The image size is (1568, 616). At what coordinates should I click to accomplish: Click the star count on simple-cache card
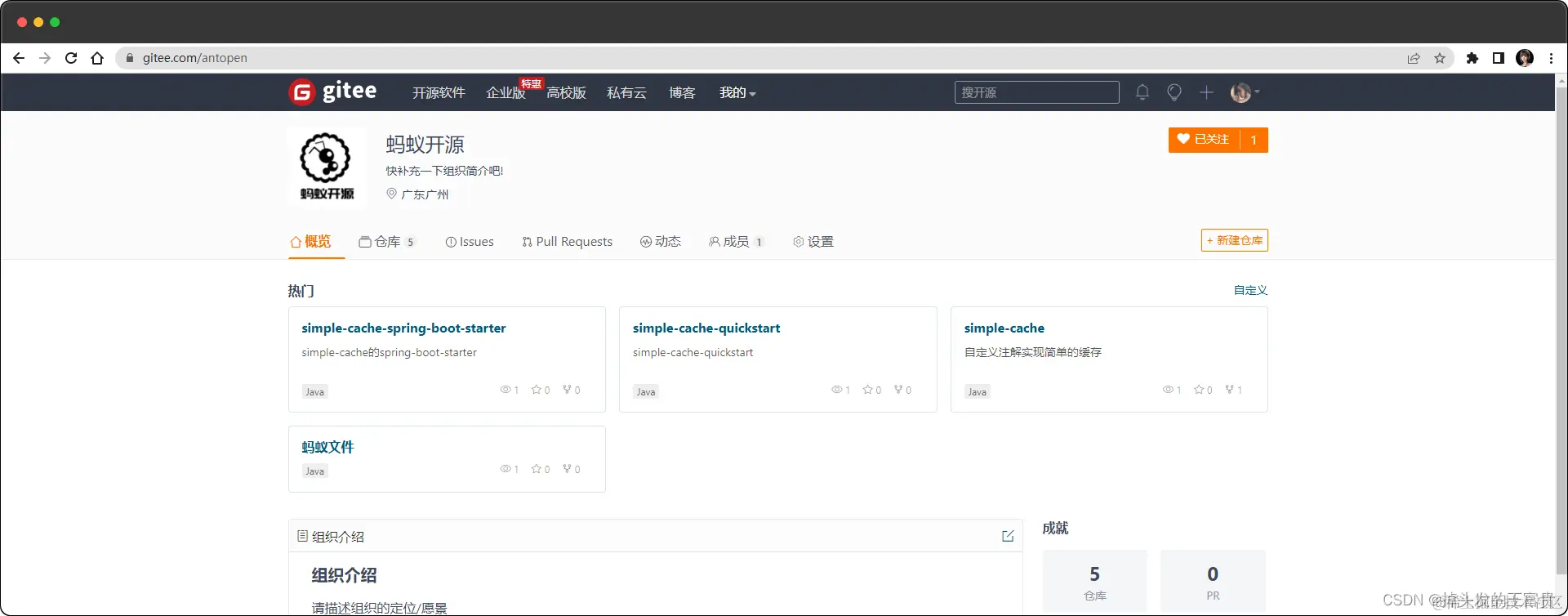coord(1203,390)
